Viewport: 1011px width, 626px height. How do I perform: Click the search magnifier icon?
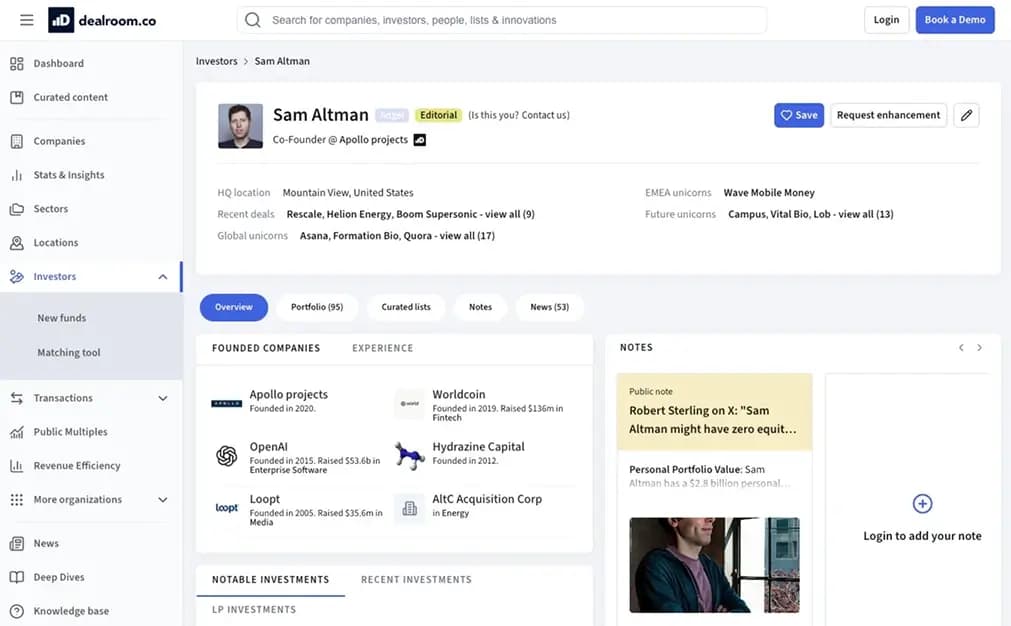[x=253, y=20]
